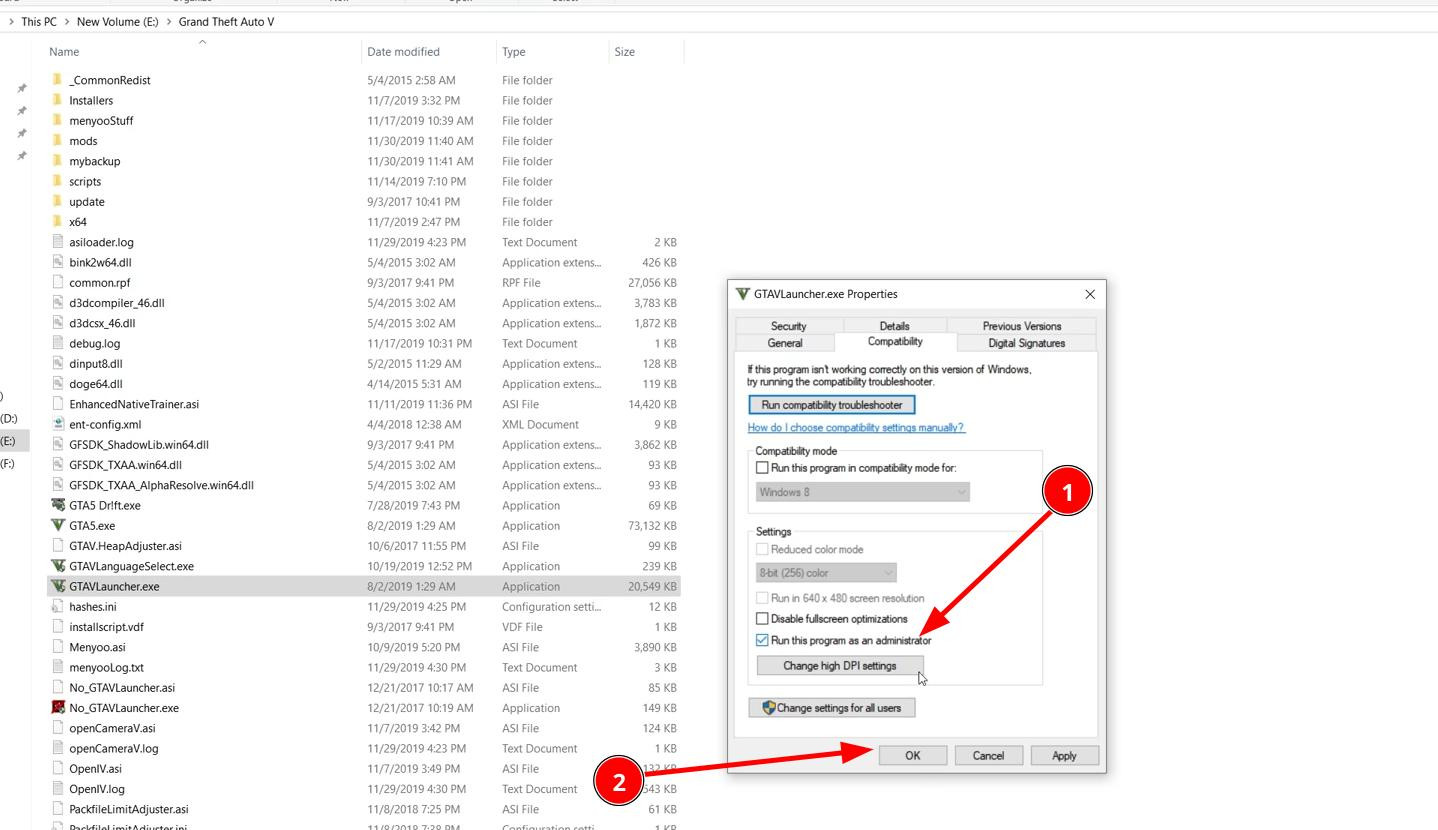Expand the chevron after This PC

click(66, 21)
